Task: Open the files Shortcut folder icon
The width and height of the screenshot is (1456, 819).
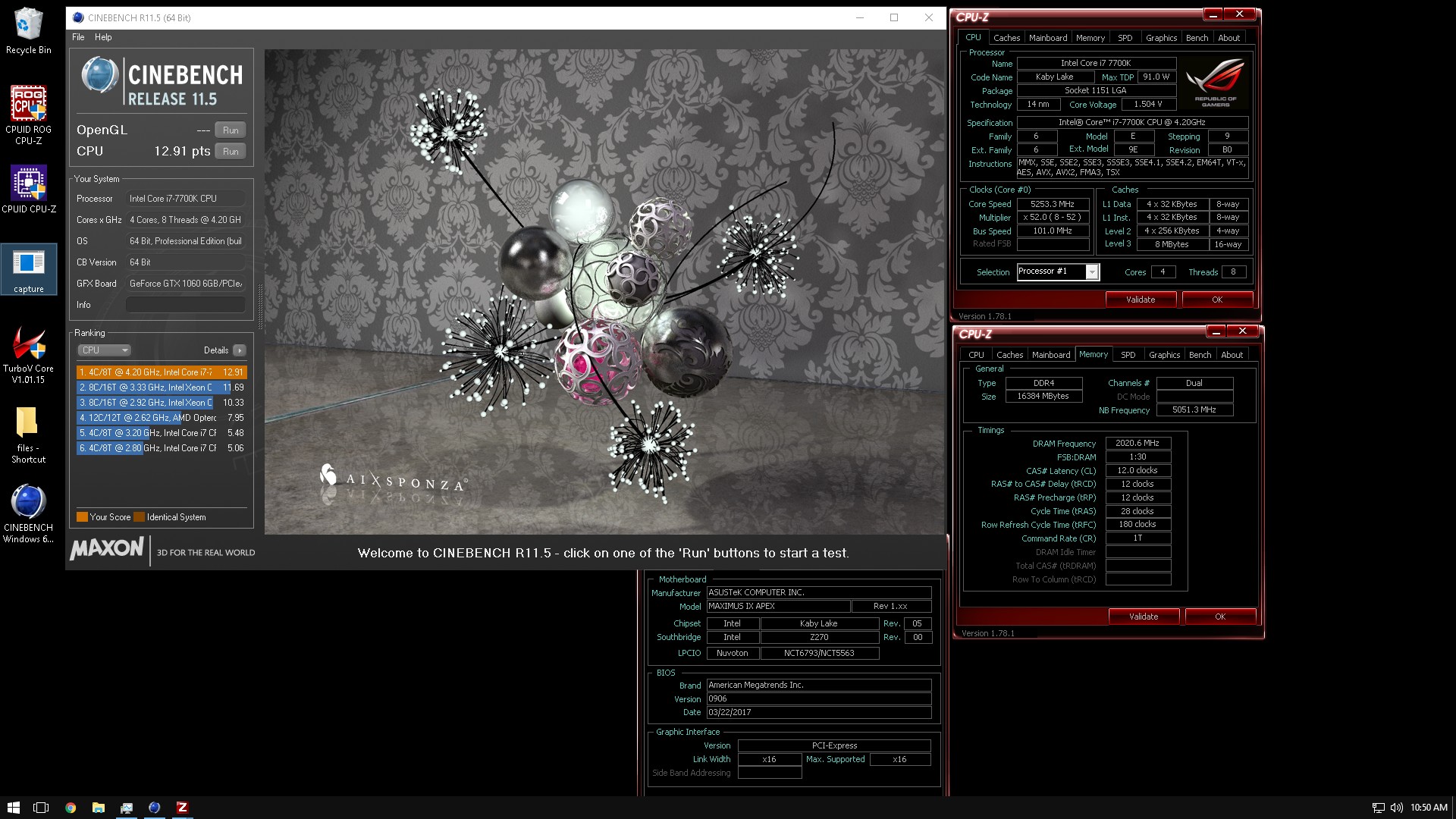Action: point(28,435)
